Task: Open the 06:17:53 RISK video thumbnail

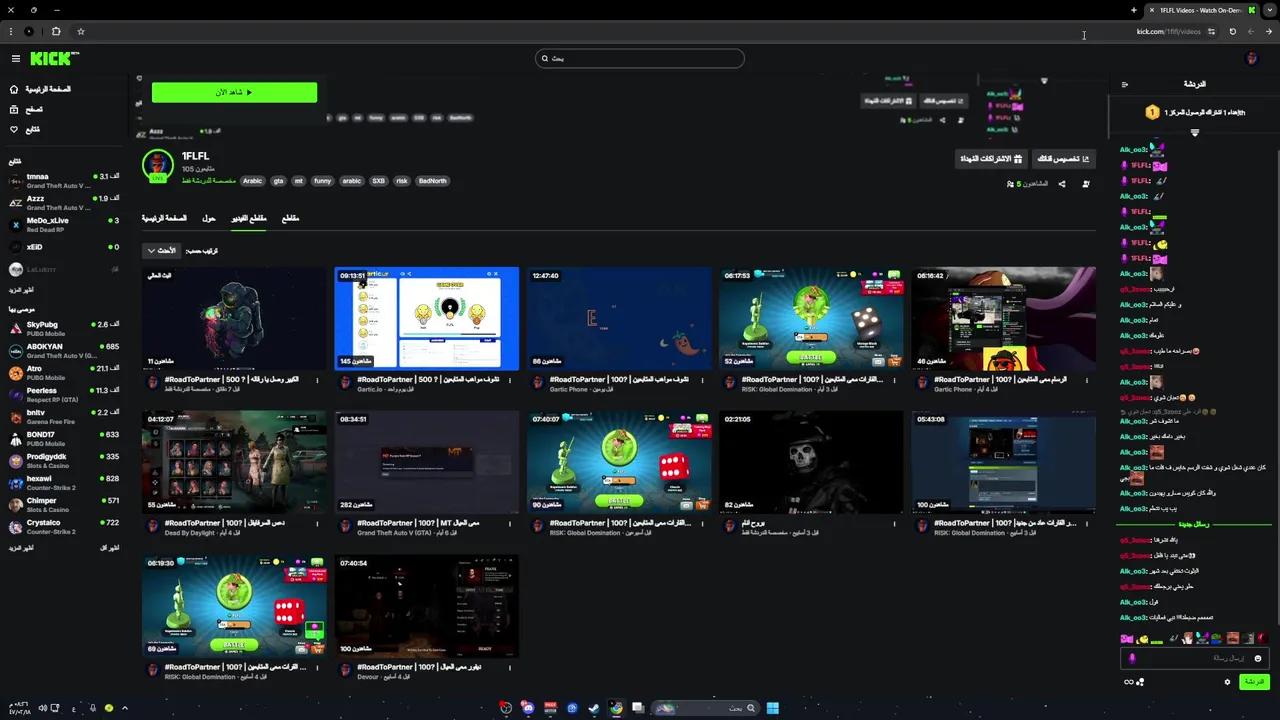Action: coord(811,318)
